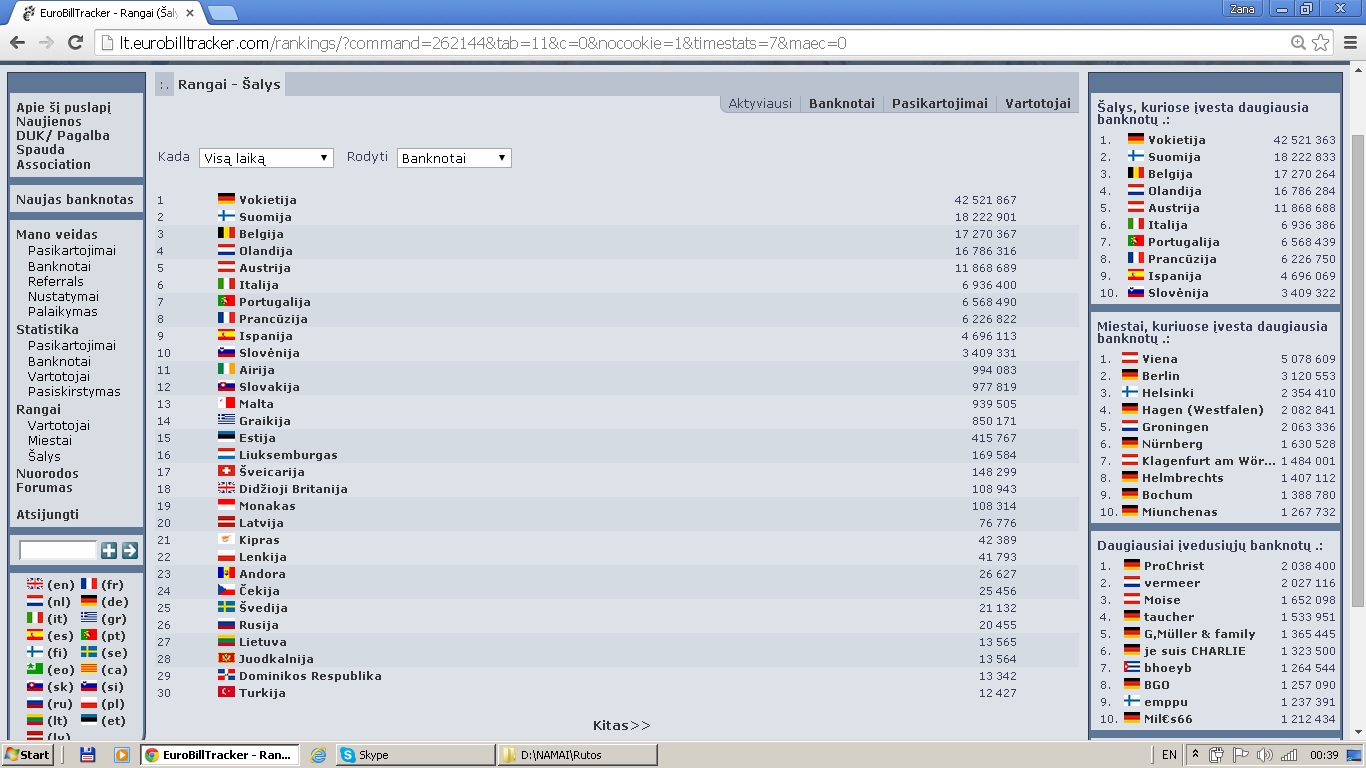Open a new tab with the new-tab button

click(x=222, y=13)
